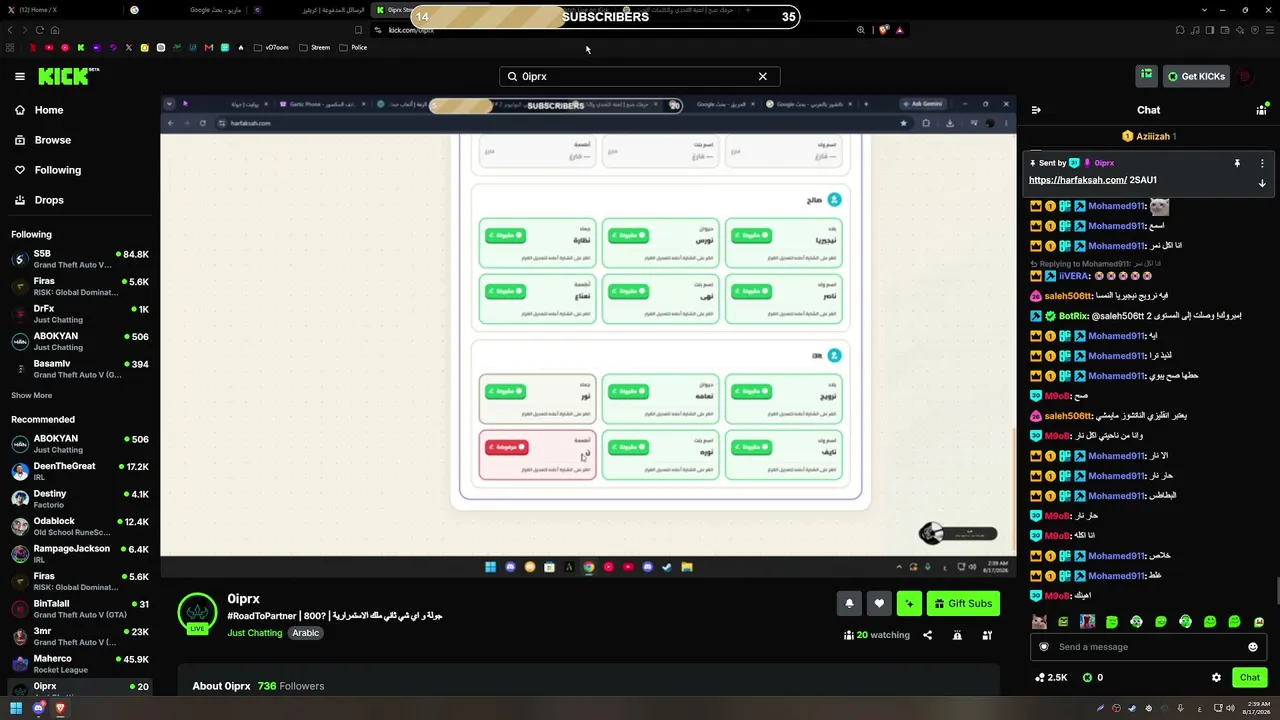Screen dimensions: 1280x720
Task: Collapse the chat panel
Action: [1036, 110]
